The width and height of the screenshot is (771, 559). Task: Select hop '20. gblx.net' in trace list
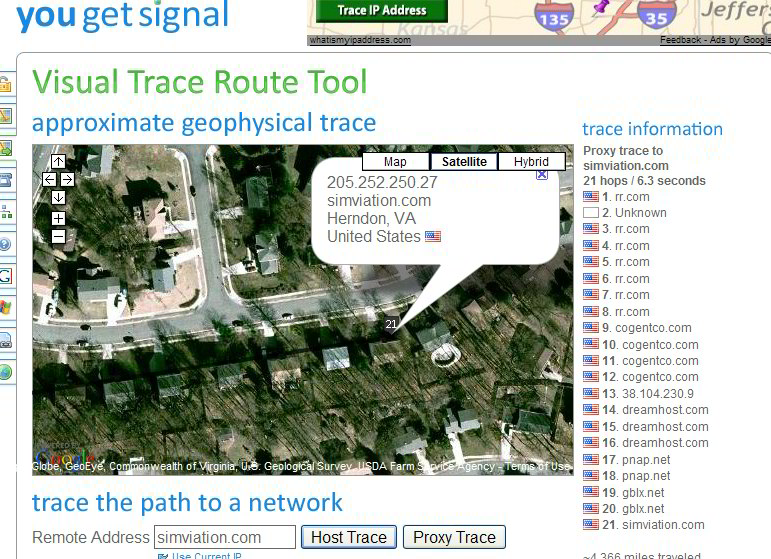point(633,508)
